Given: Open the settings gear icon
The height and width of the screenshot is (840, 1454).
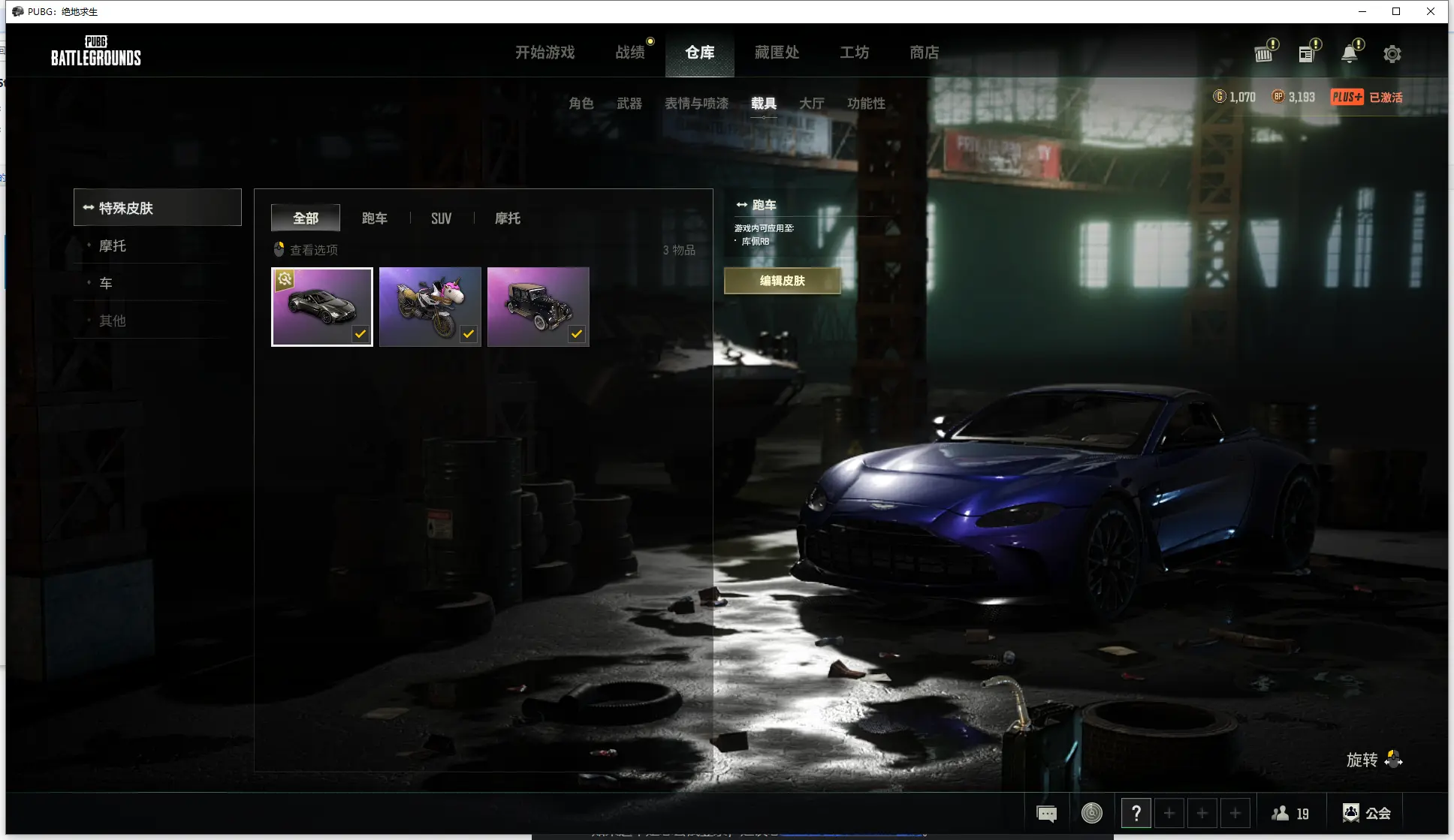Looking at the screenshot, I should coord(1392,54).
